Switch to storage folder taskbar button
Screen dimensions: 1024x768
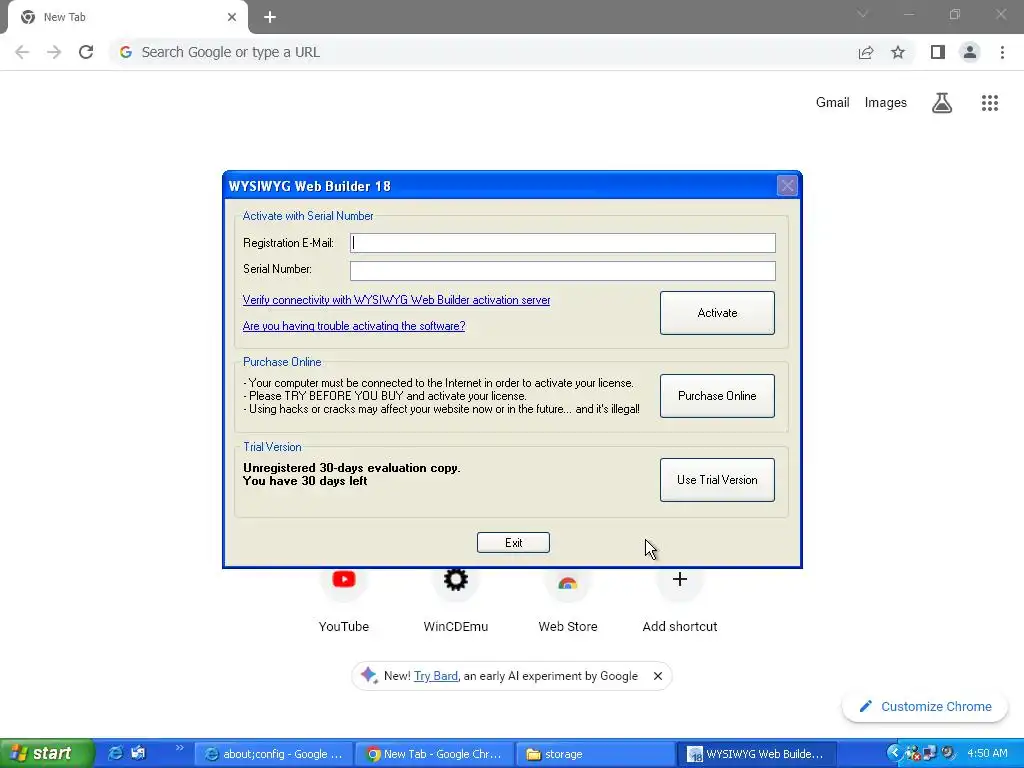[x=595, y=754]
